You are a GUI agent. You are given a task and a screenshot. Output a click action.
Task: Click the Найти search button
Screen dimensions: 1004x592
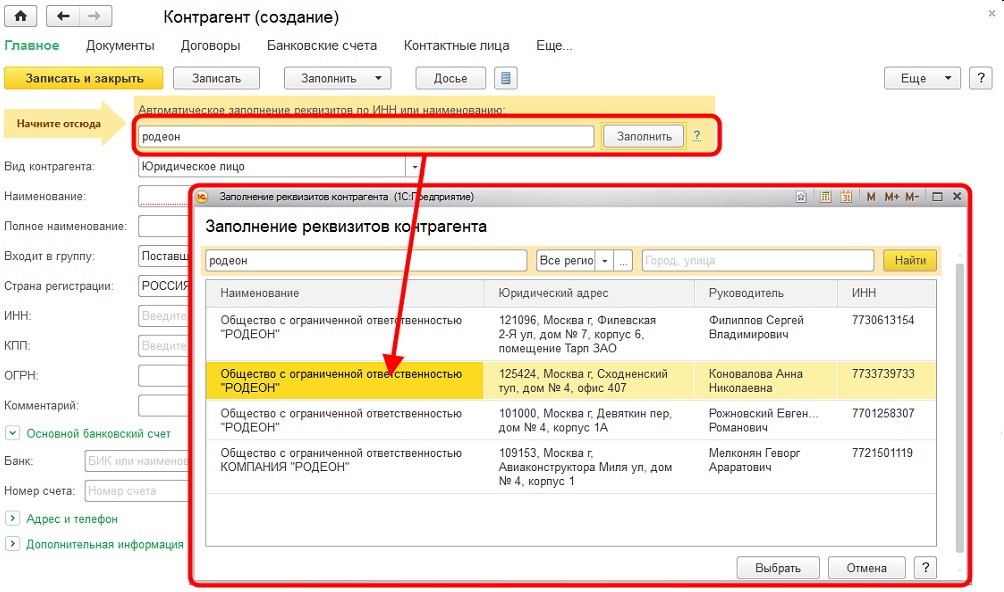point(910,260)
